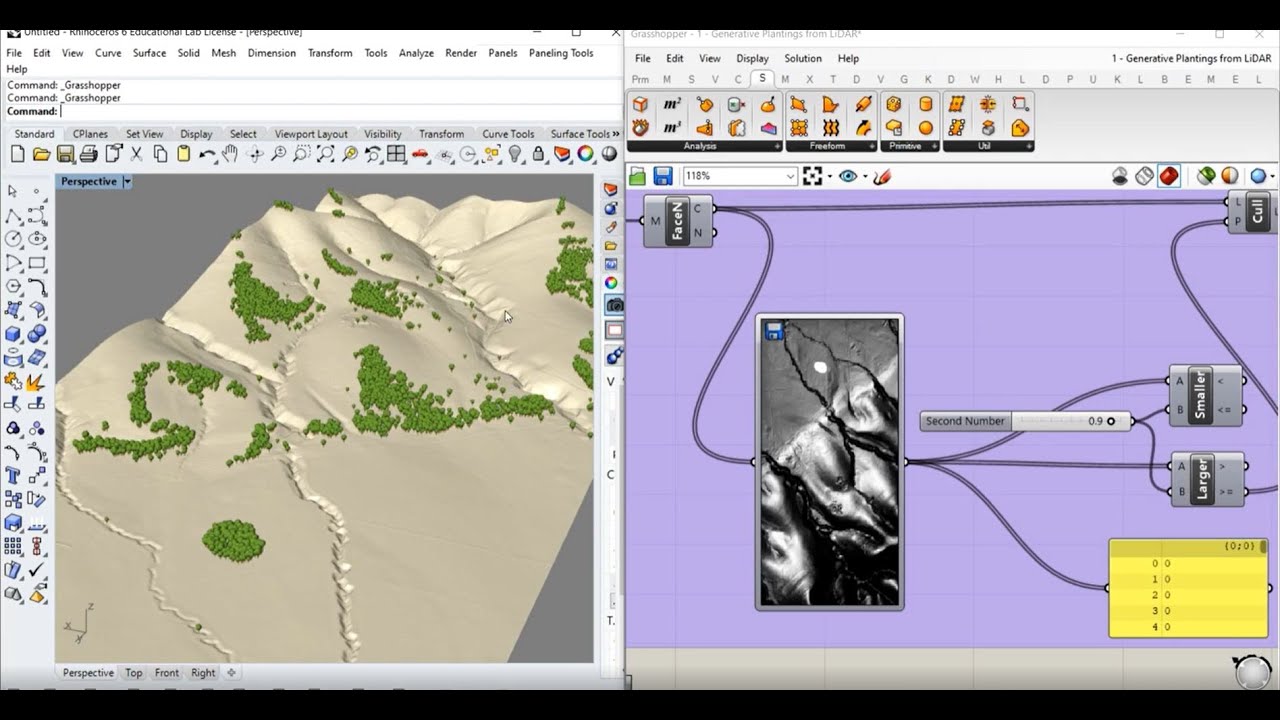The width and height of the screenshot is (1280, 720).
Task: Select the Prm tab in Grasshopper
Action: [640, 79]
